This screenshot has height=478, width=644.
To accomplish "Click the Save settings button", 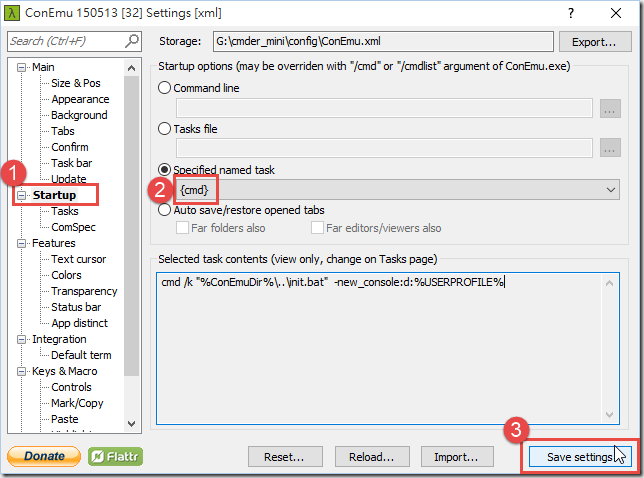I will coord(580,457).
